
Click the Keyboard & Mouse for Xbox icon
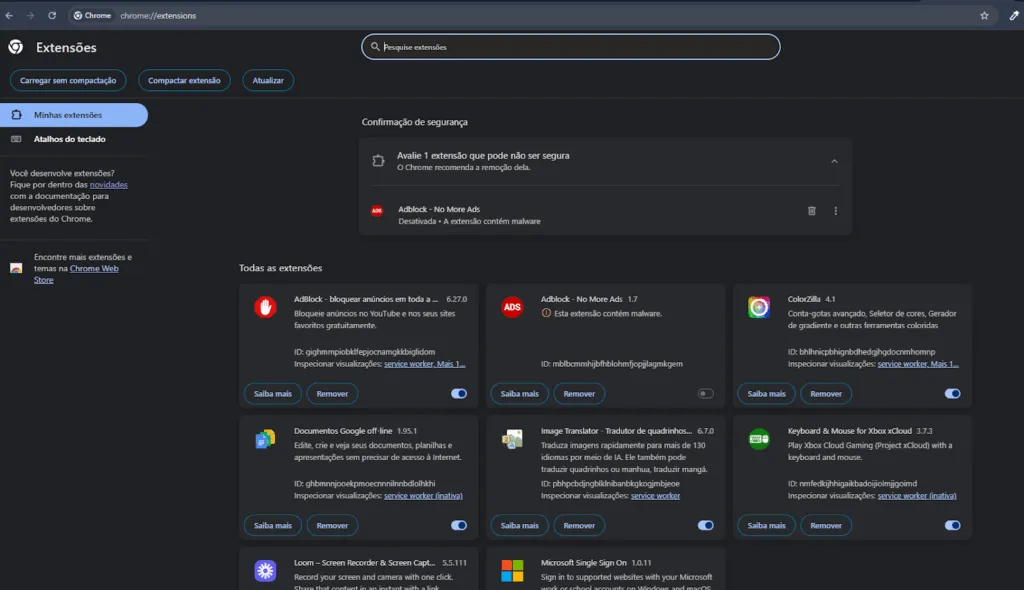point(759,439)
